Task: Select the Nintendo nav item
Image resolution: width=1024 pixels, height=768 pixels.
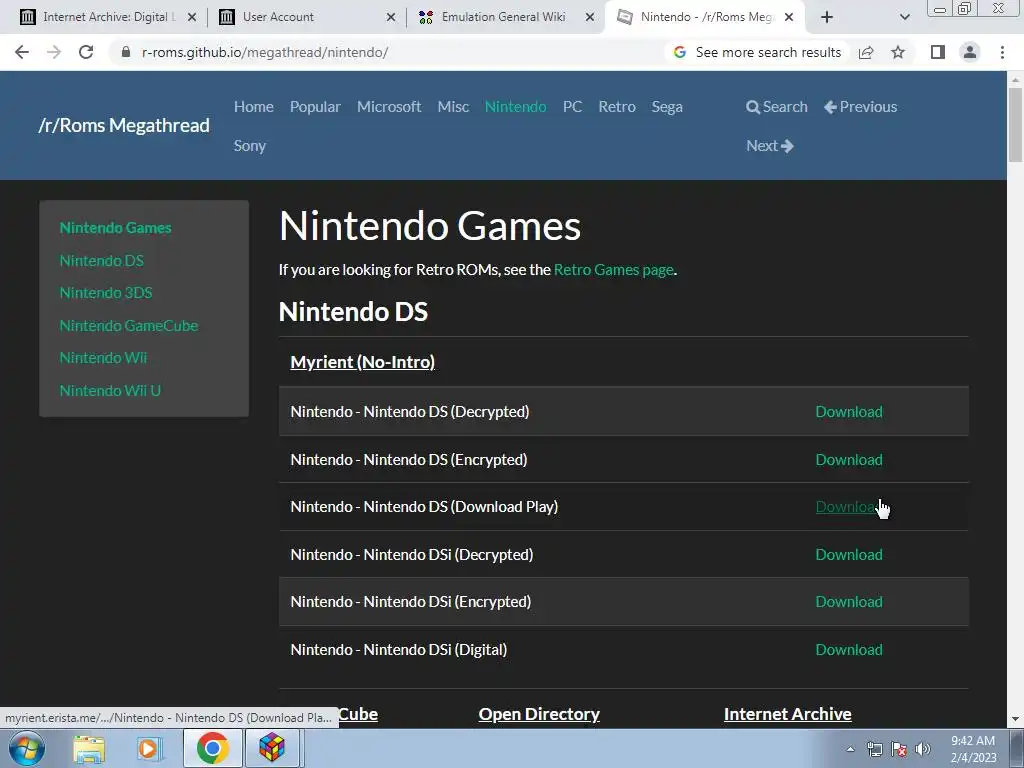Action: [515, 106]
